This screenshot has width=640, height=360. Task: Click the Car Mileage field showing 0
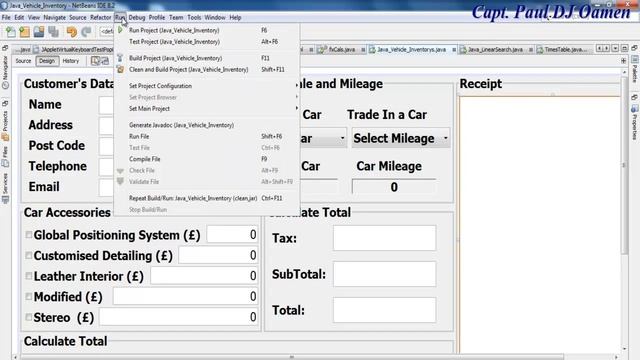pyautogui.click(x=393, y=187)
